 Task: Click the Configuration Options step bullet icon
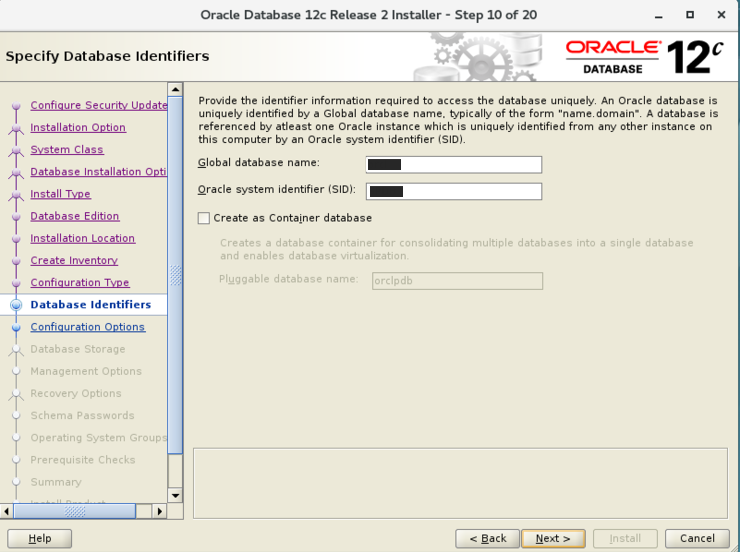point(16,327)
